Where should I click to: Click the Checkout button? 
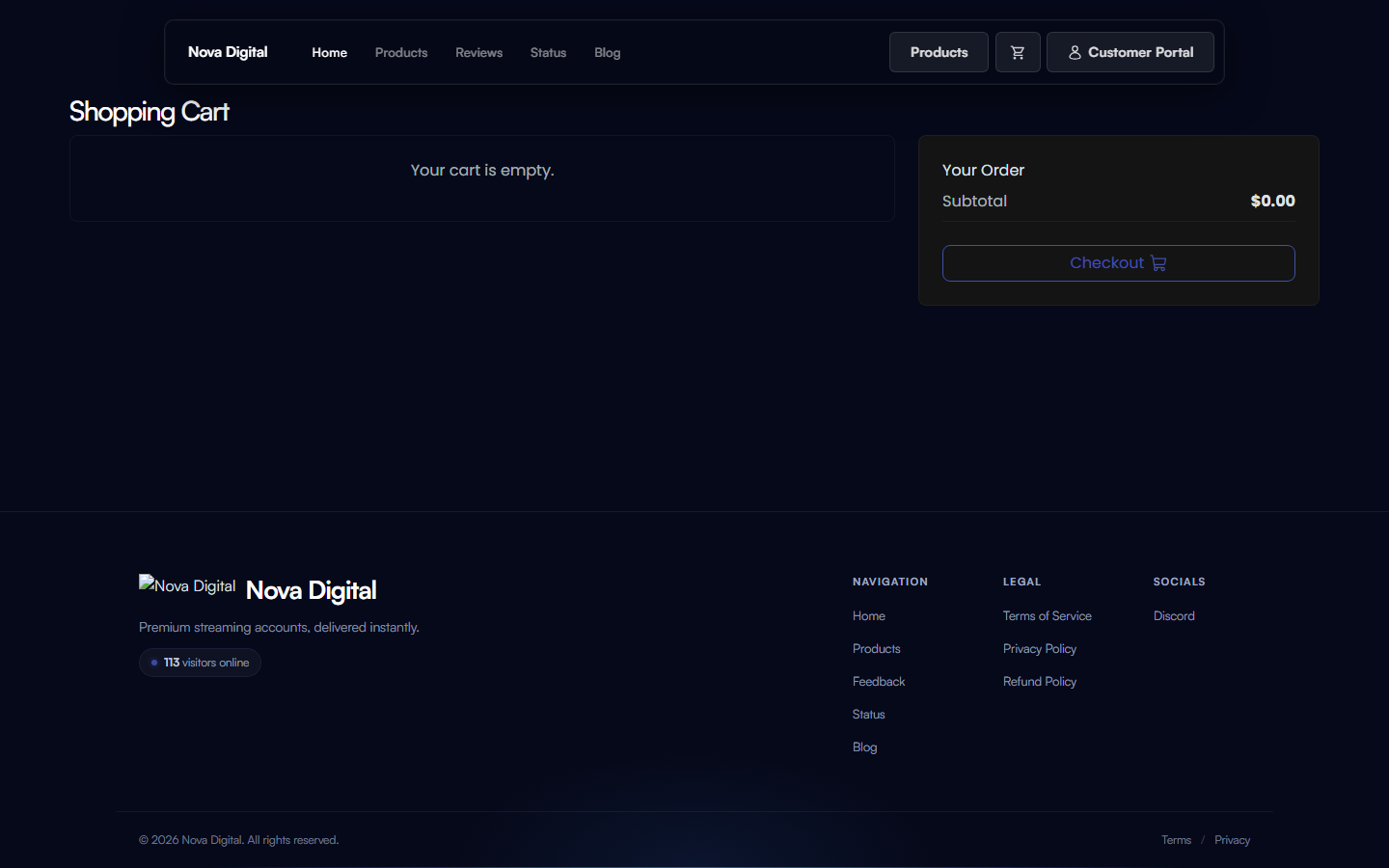[x=1119, y=263]
